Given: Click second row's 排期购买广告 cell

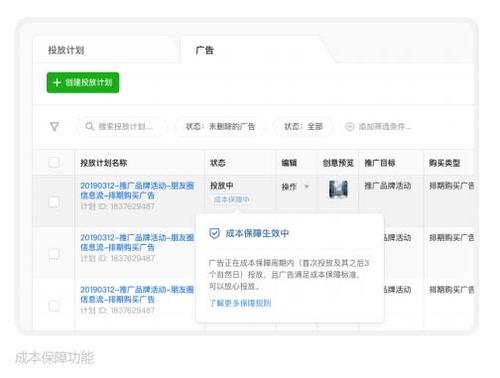Looking at the screenshot, I should (x=452, y=238).
